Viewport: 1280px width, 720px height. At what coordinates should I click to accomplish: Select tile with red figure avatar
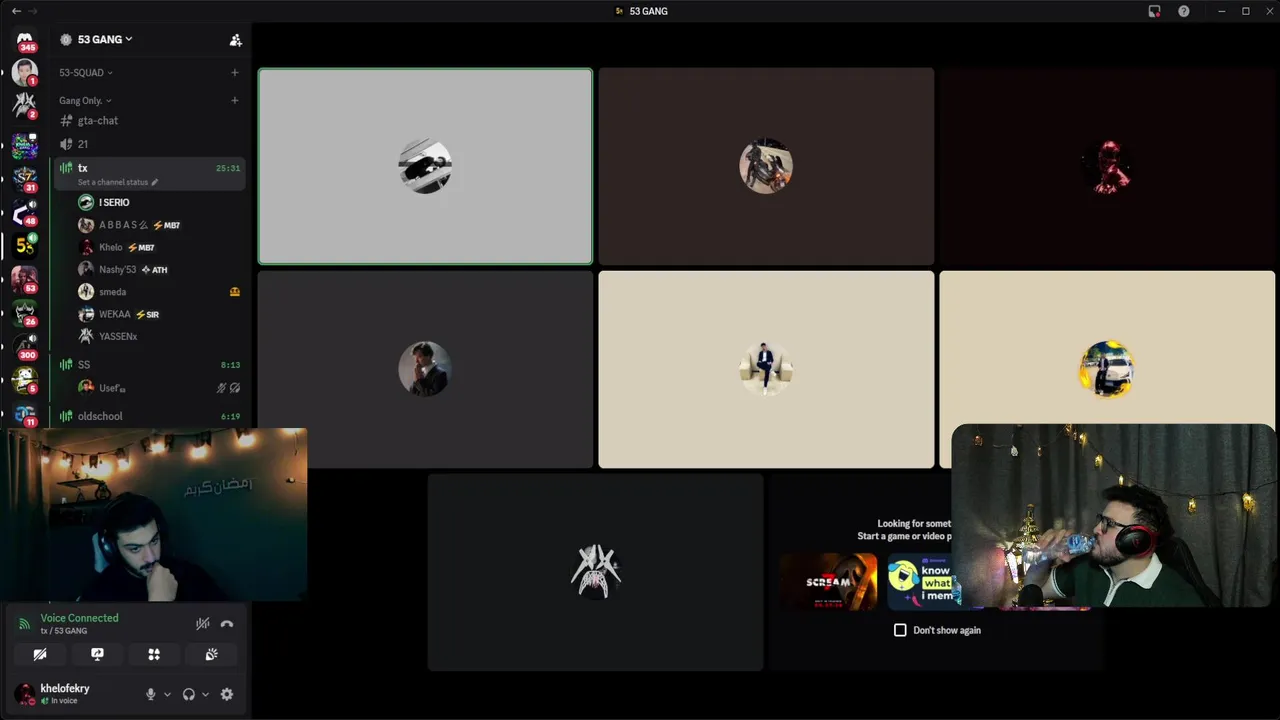(x=1108, y=166)
